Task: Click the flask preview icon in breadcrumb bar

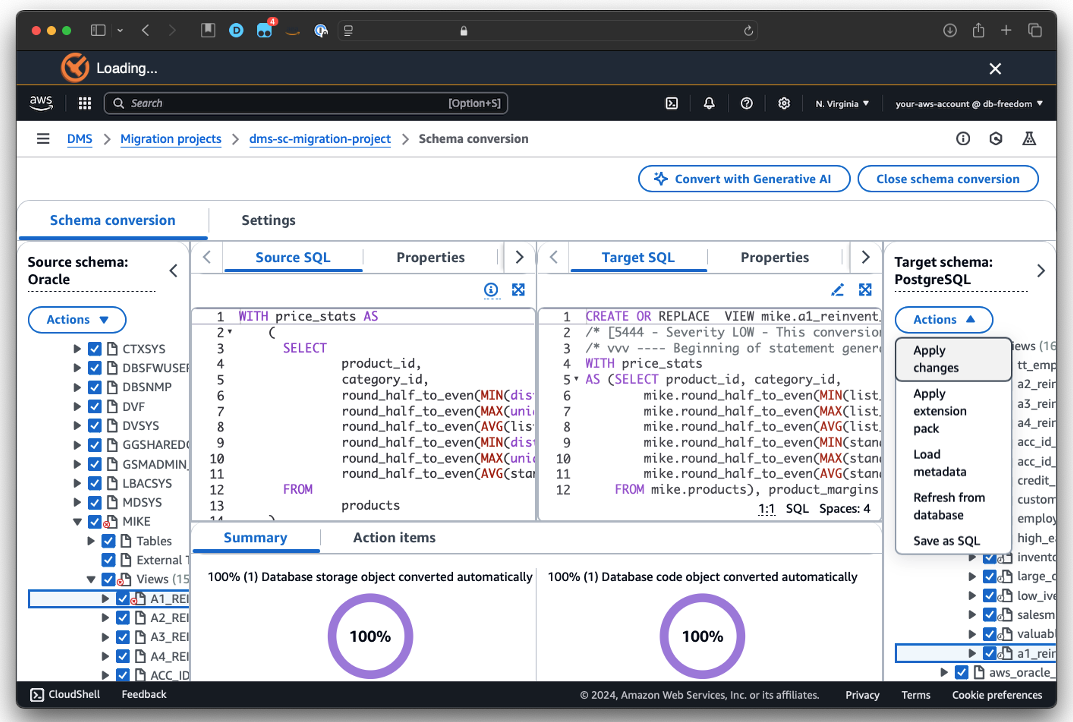Action: click(x=1029, y=139)
